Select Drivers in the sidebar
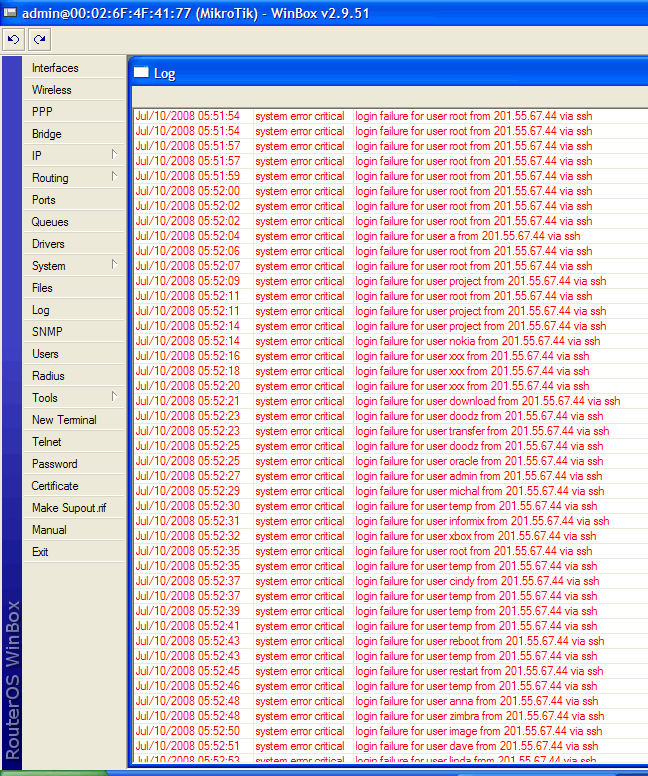Image resolution: width=648 pixels, height=776 pixels. pyautogui.click(x=74, y=244)
